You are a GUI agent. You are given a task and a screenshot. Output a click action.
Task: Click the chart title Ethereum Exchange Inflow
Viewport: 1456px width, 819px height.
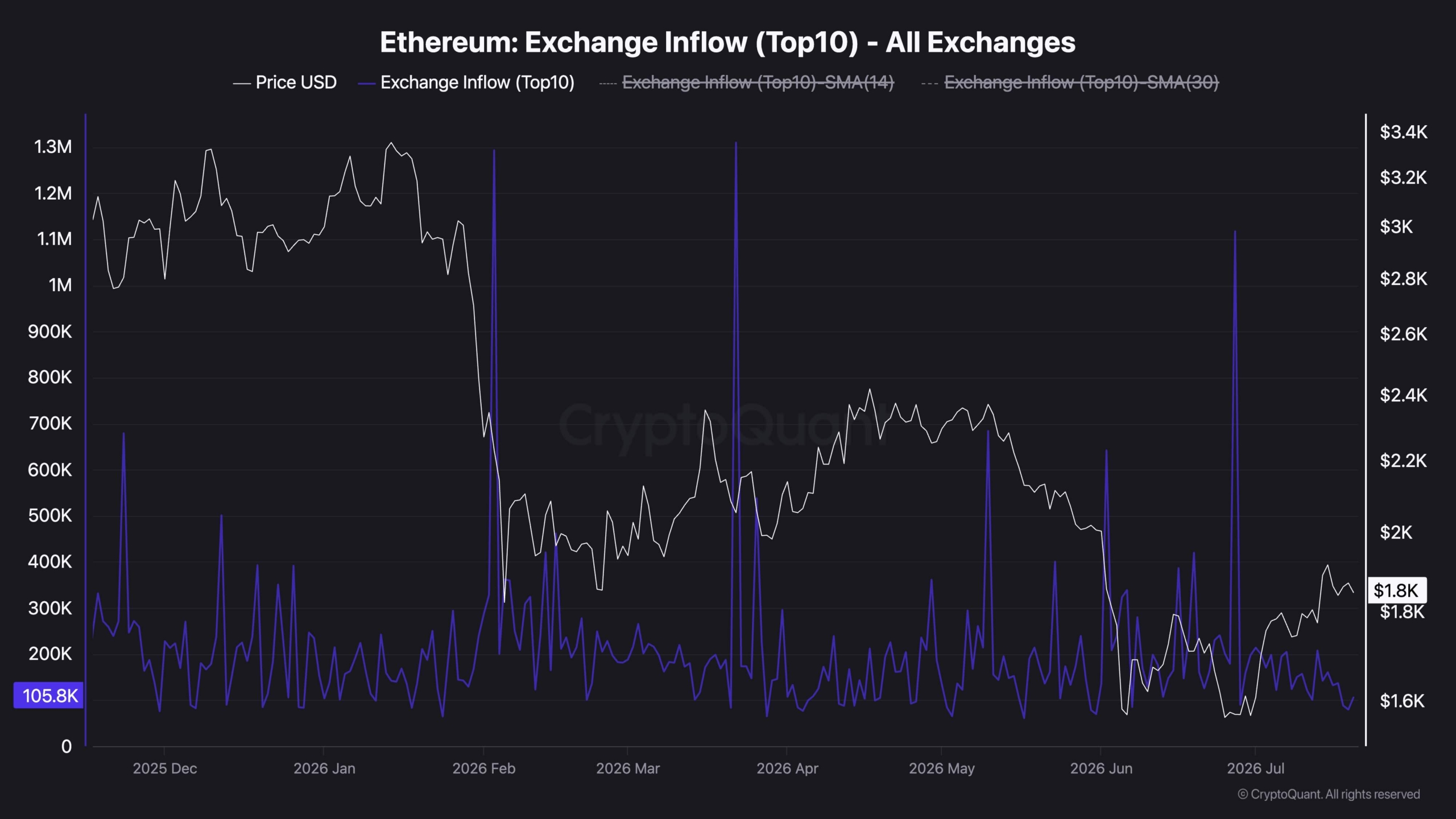click(727, 42)
